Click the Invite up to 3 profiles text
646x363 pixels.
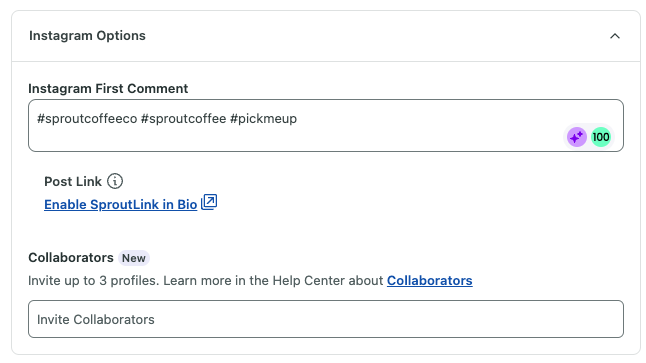click(x=94, y=281)
